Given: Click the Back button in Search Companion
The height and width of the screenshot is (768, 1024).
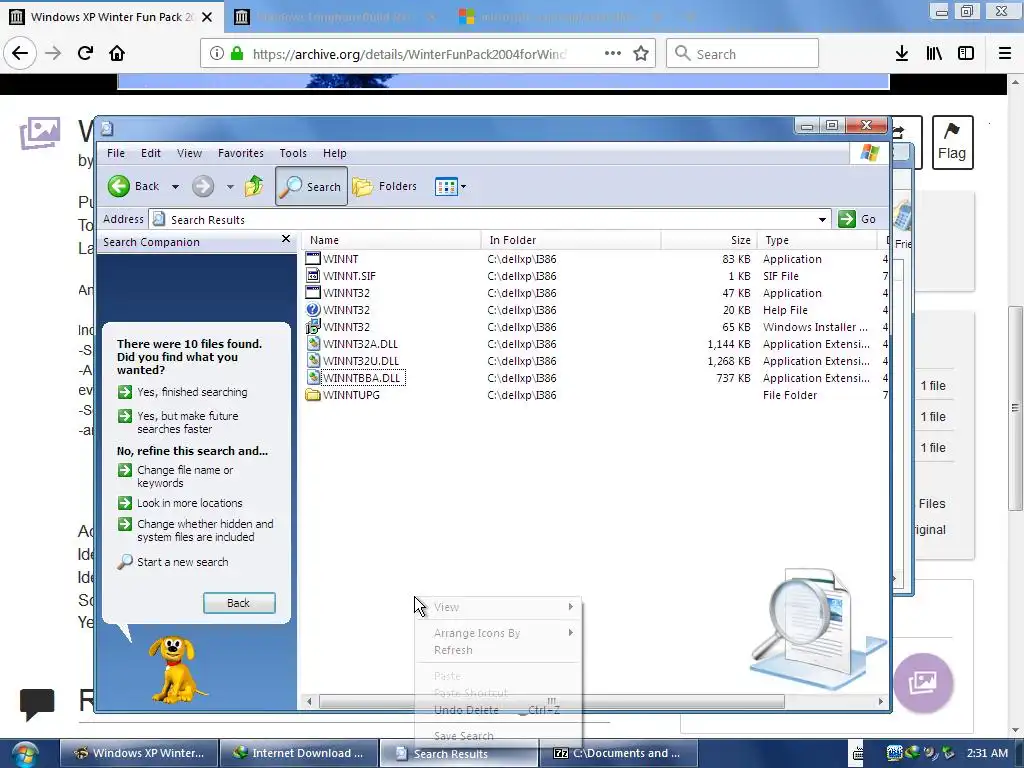Looking at the screenshot, I should (239, 603).
